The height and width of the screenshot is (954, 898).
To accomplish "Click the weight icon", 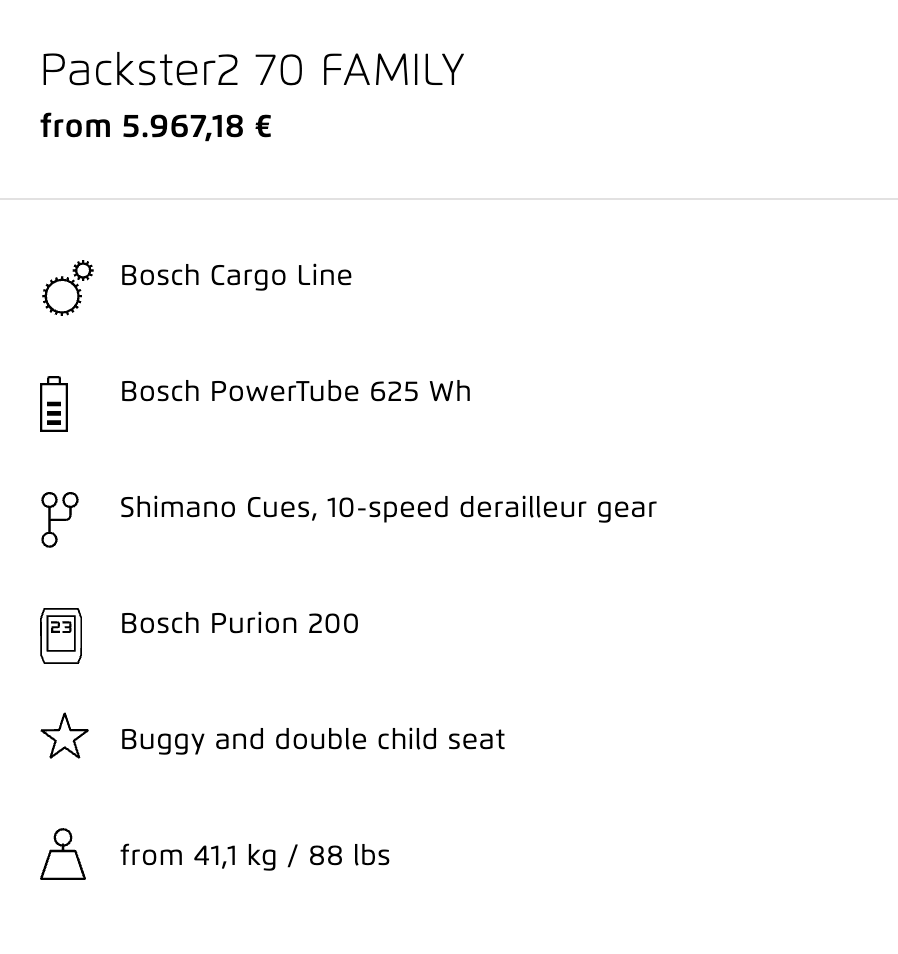I will click(x=63, y=855).
